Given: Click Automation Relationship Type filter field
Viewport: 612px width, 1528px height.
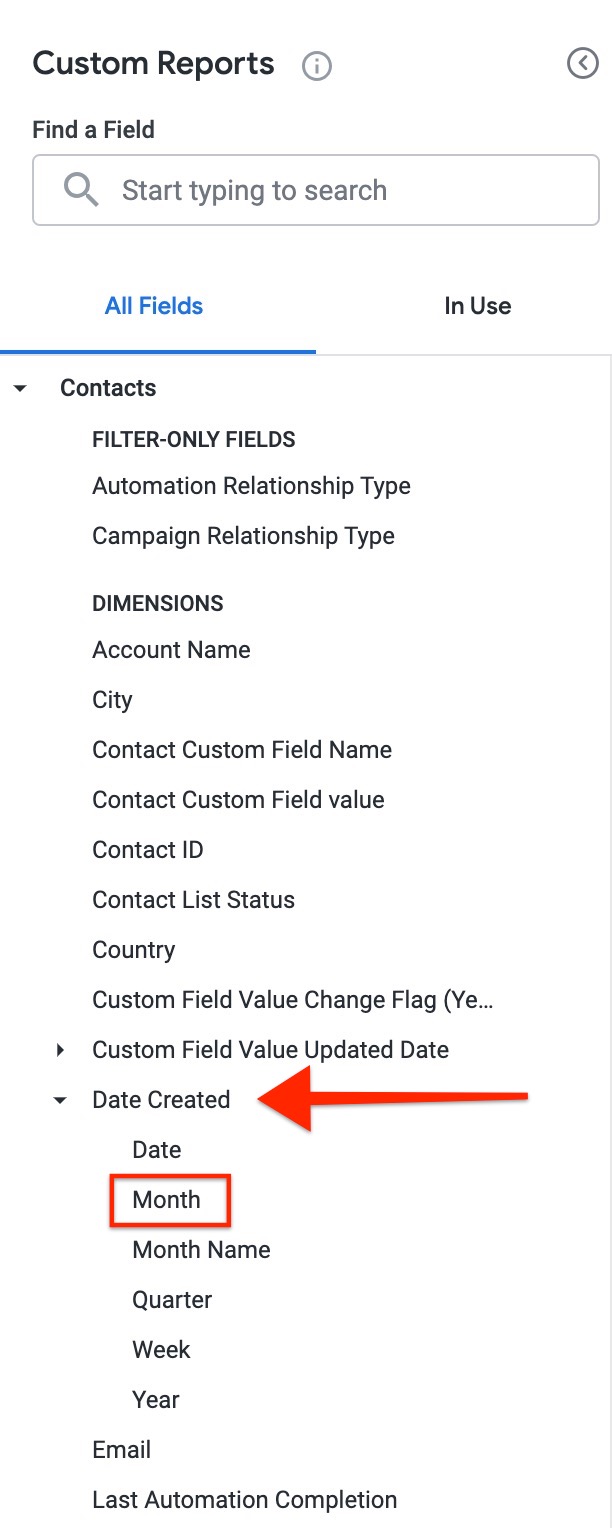Looking at the screenshot, I should point(251,486).
